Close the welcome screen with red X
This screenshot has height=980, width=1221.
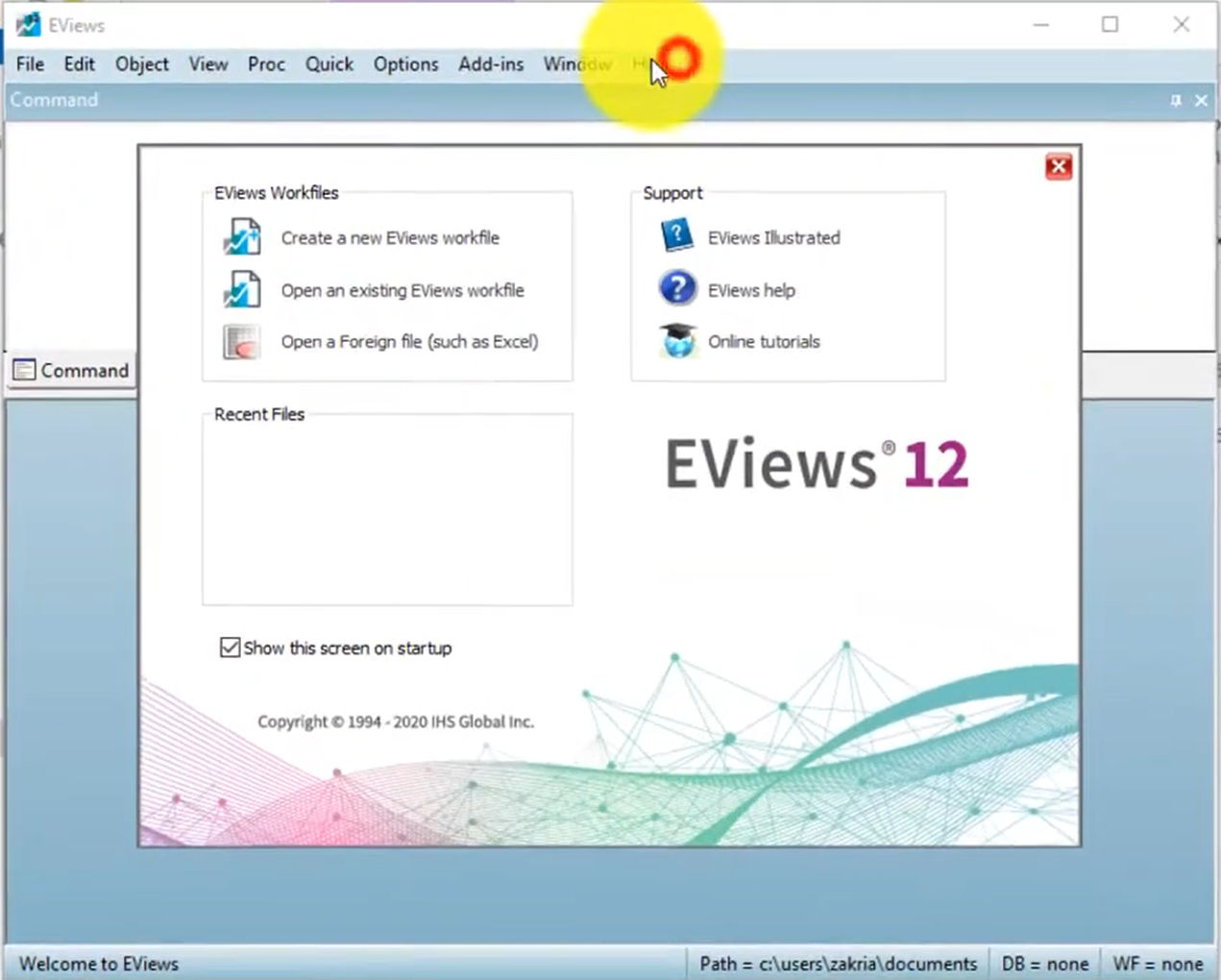click(x=1059, y=167)
